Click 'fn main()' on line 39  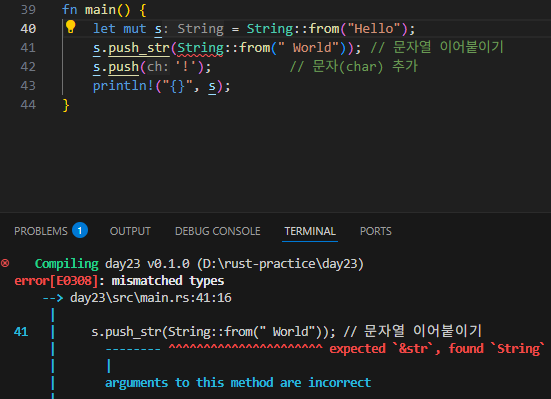96,10
